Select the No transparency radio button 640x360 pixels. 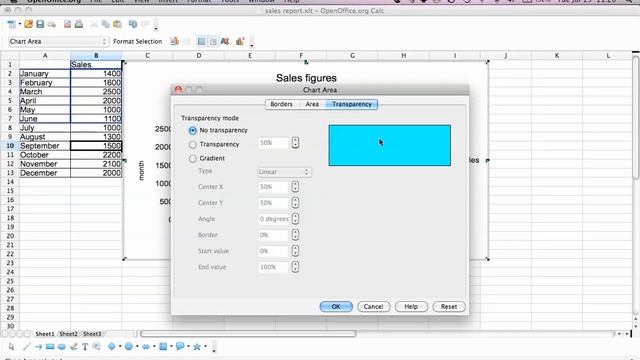click(193, 131)
